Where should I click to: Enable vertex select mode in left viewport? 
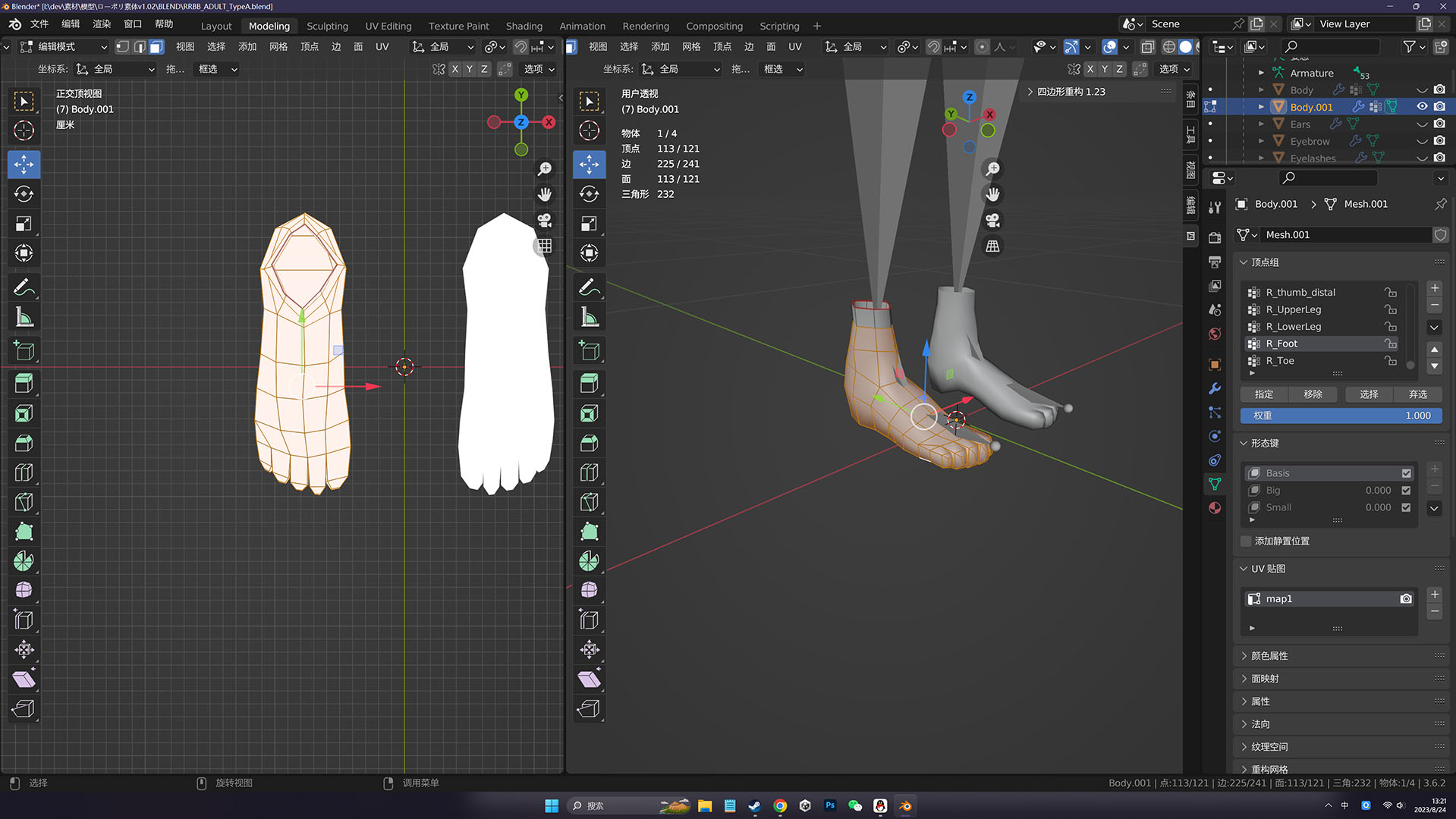[123, 47]
